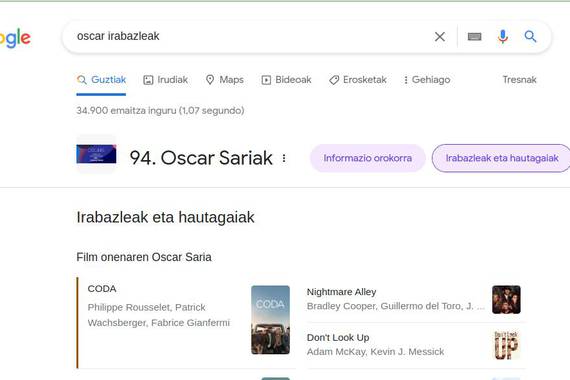Click 'Adam McKay, Kevin J. Messick' credits text
The height and width of the screenshot is (380, 570).
click(x=376, y=352)
